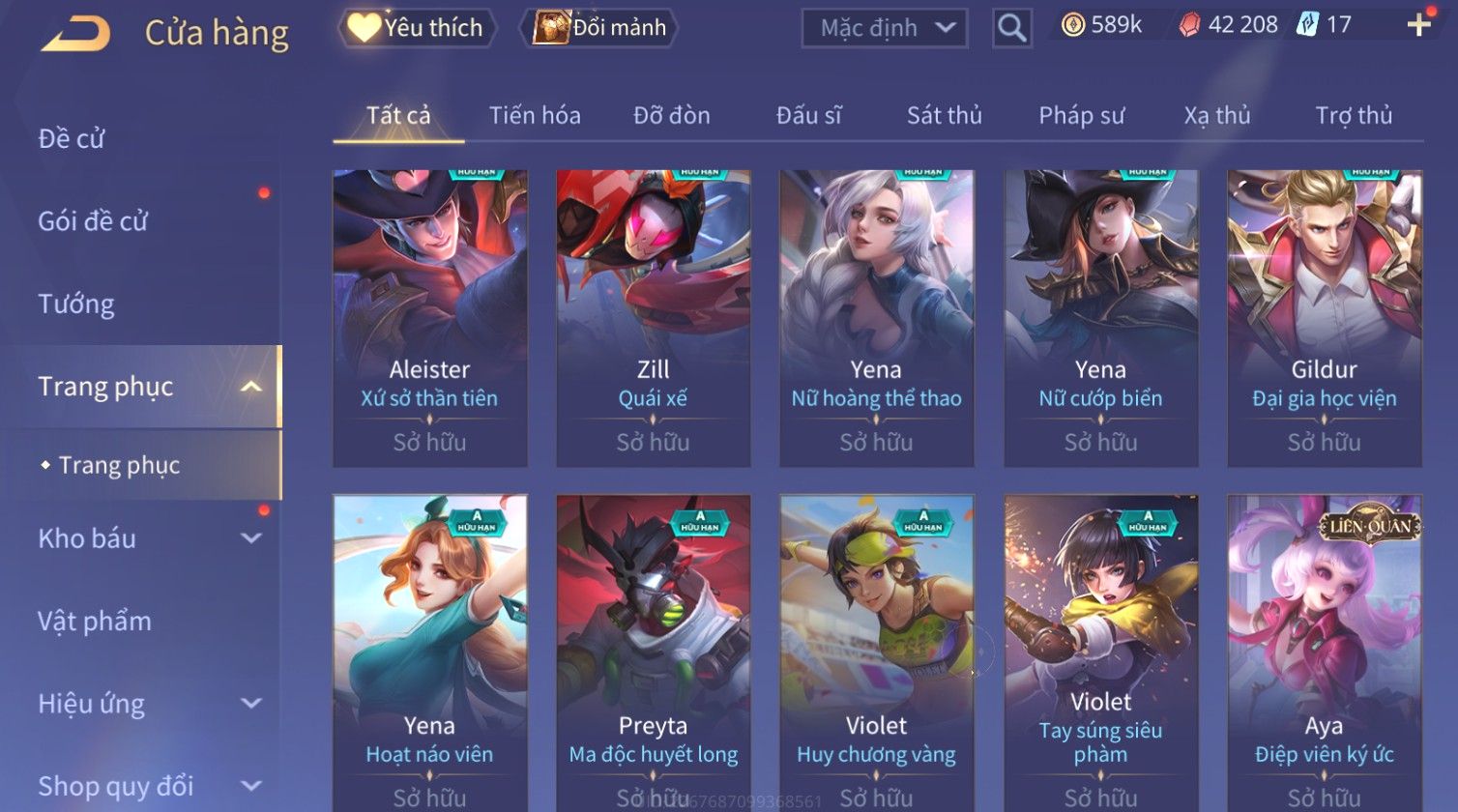The width and height of the screenshot is (1458, 812).
Task: Click the gold coin balance icon
Action: tap(1073, 25)
